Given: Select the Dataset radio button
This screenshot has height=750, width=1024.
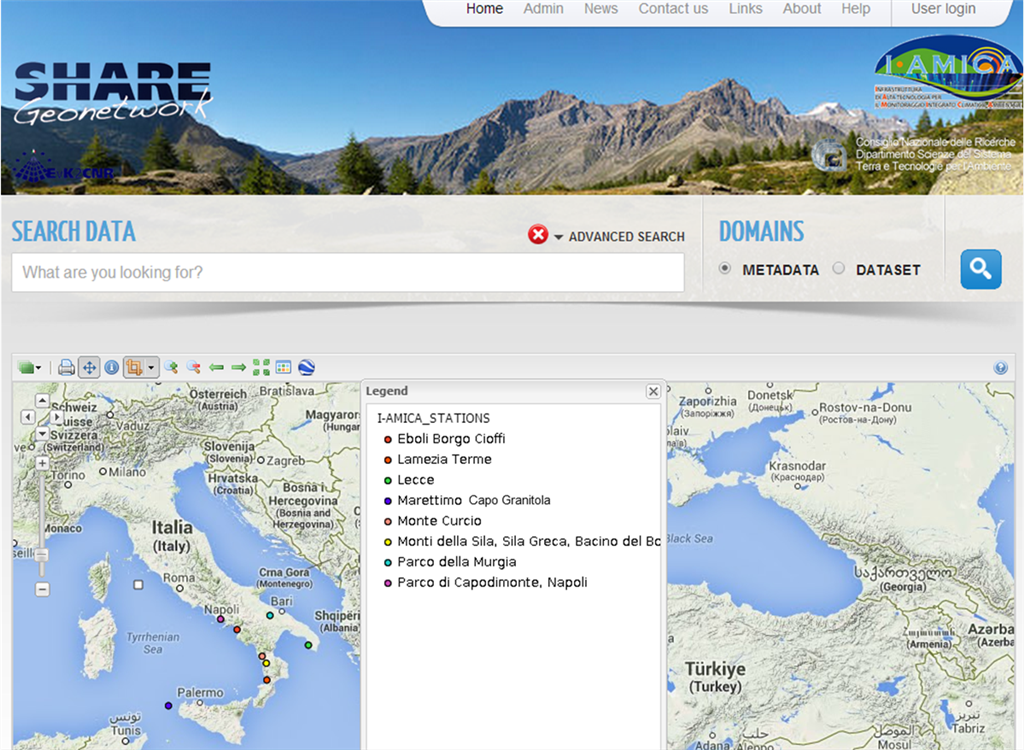Looking at the screenshot, I should (x=839, y=269).
